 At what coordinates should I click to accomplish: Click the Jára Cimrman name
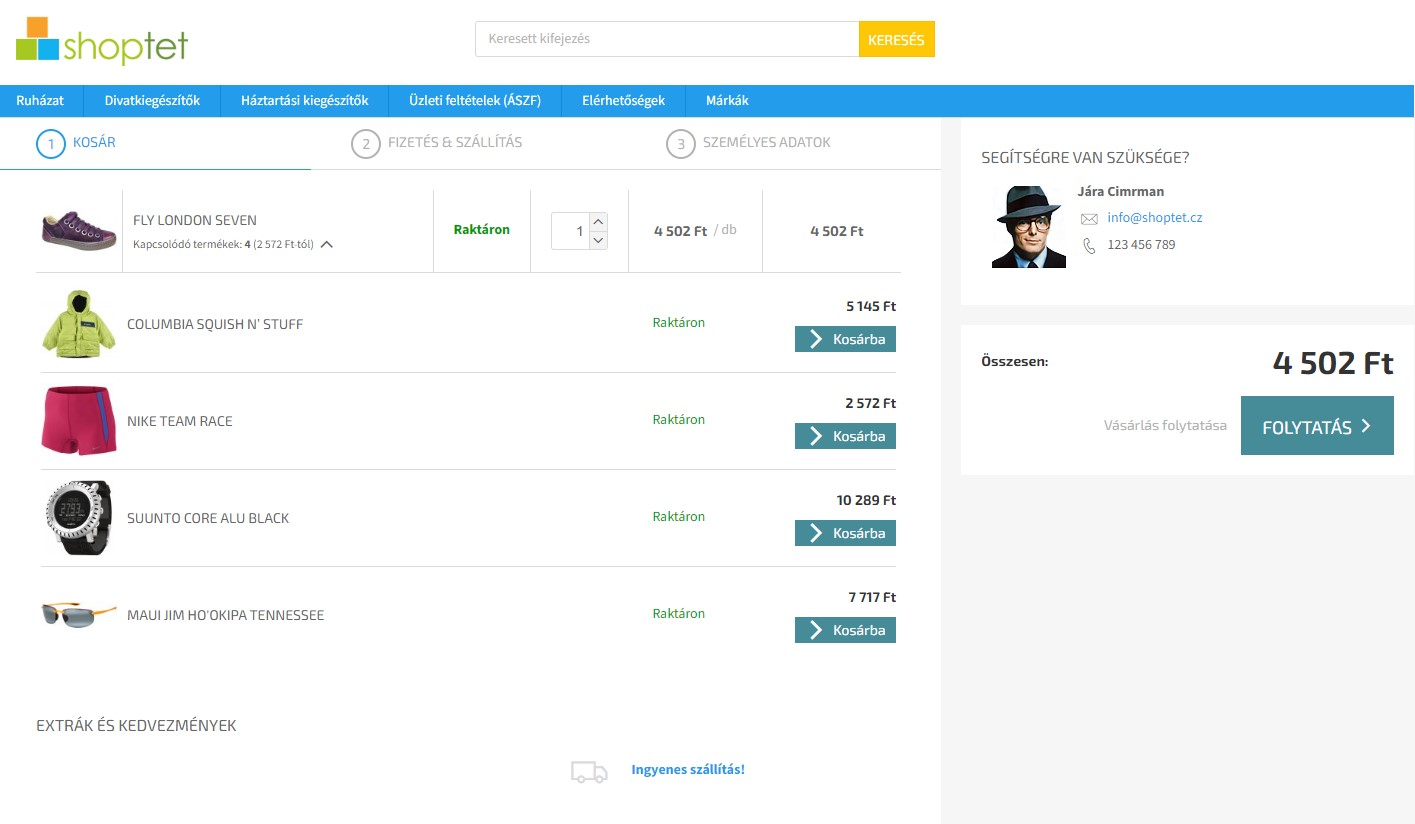click(1121, 192)
